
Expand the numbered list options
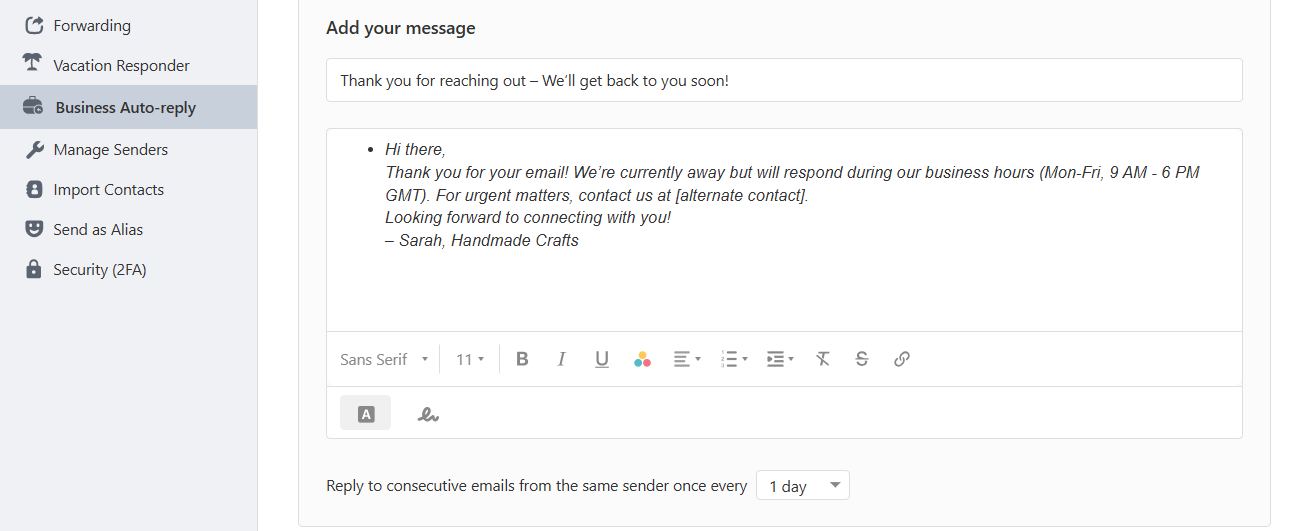(734, 359)
